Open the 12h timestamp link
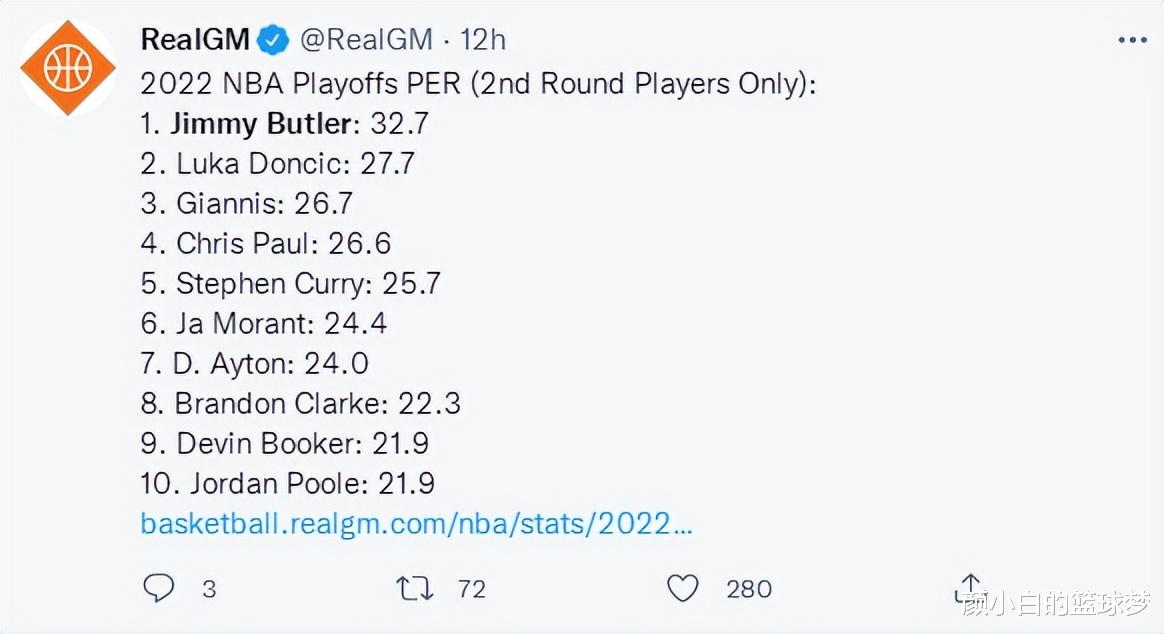 click(x=483, y=39)
